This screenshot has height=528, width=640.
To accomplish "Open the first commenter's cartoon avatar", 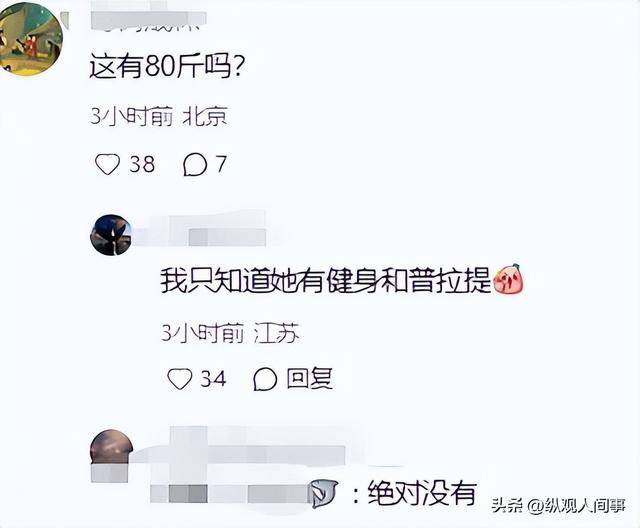I will [x=31, y=39].
